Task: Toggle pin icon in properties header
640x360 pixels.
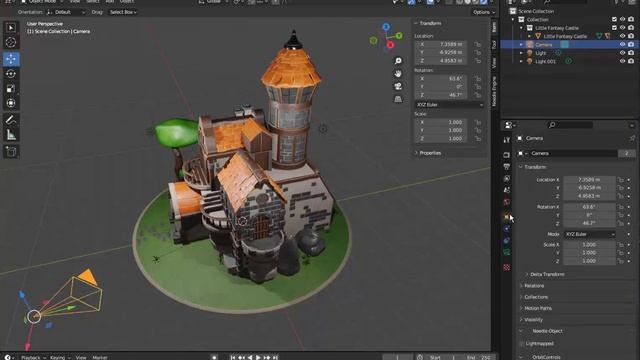Action: 632,138
